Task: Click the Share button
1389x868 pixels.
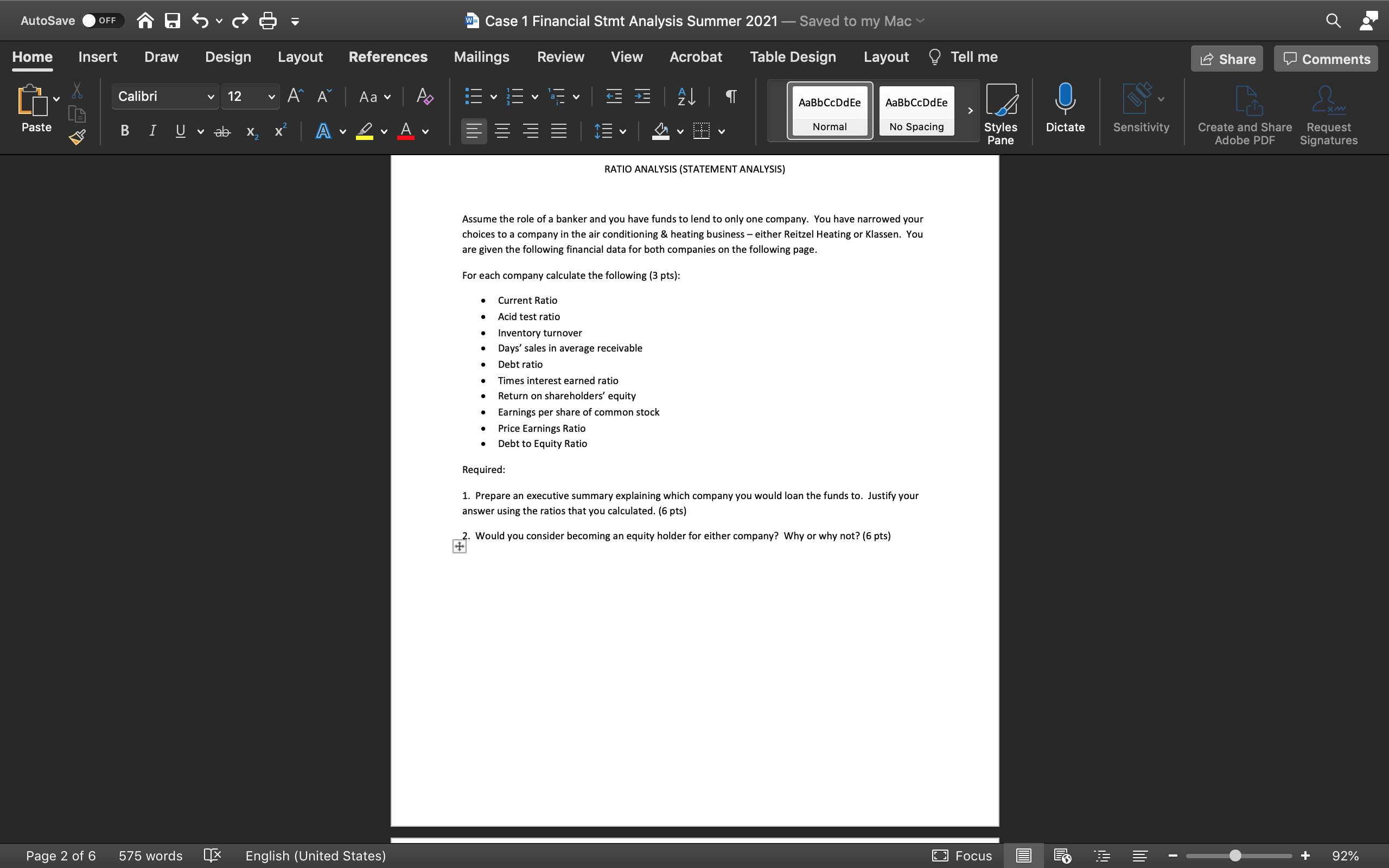Action: 1227,59
